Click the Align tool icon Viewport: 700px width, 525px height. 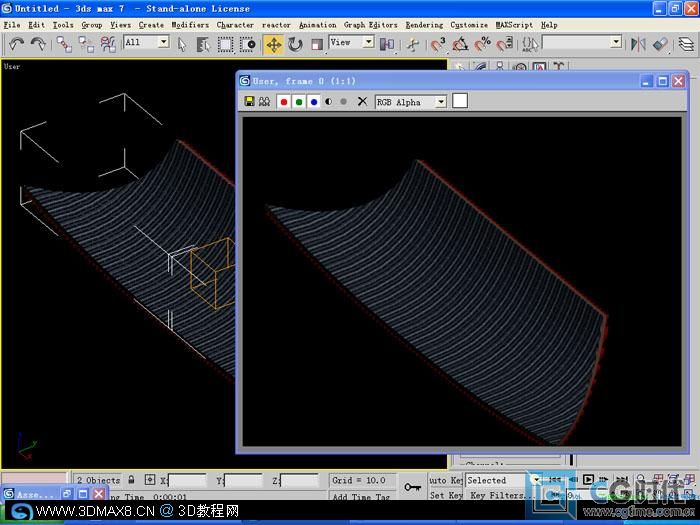point(660,44)
